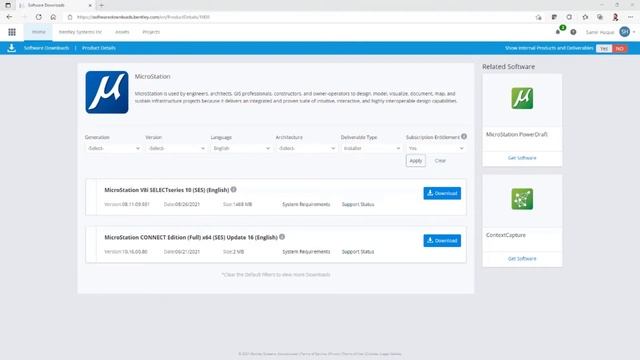This screenshot has height=360, width=640.
Task: Clear the filters
Action: coord(440,160)
